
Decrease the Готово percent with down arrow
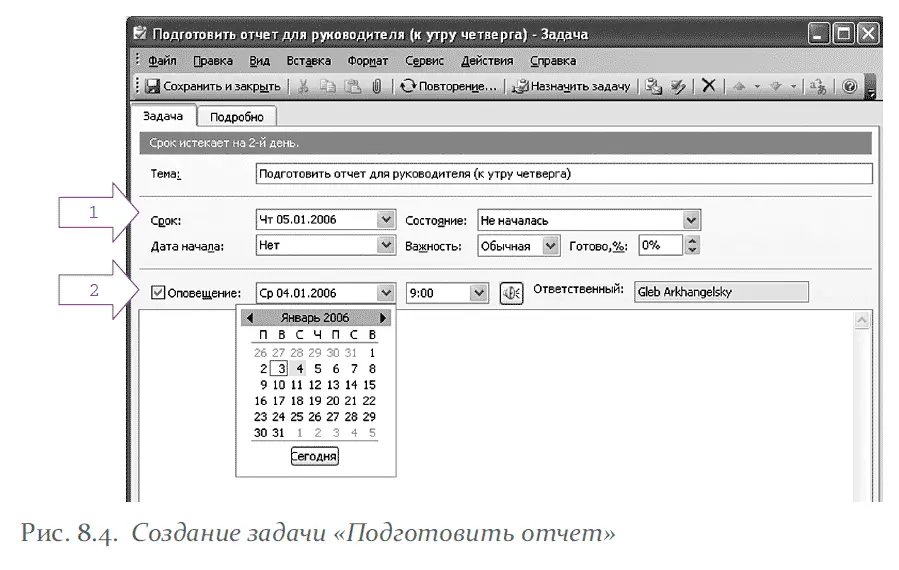point(692,251)
